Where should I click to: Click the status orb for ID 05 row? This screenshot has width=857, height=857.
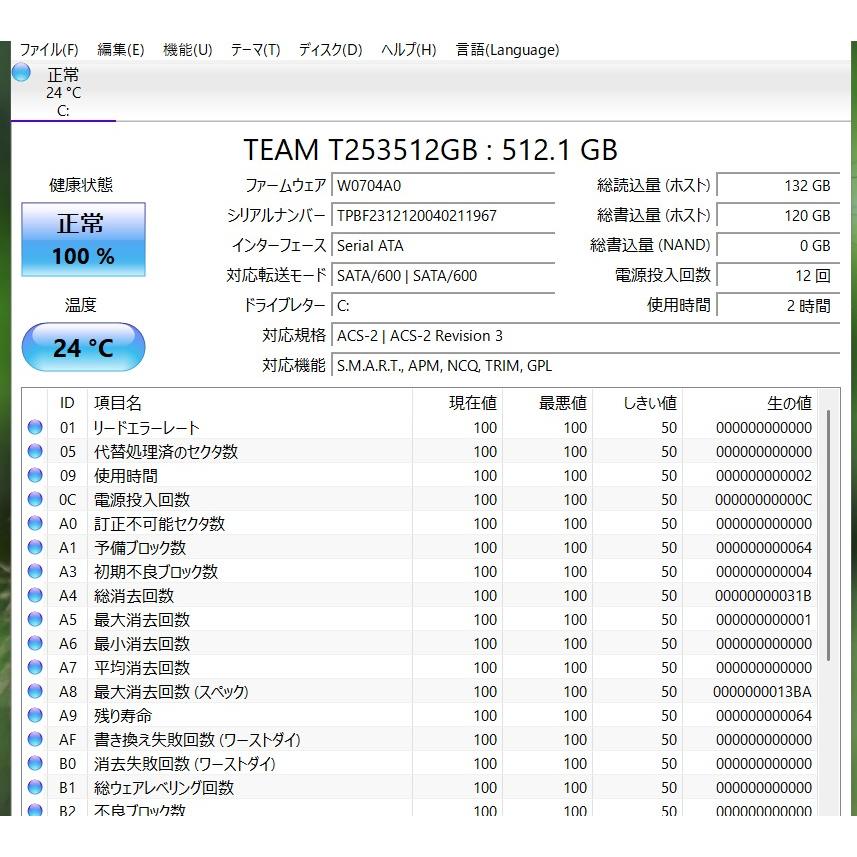35,451
